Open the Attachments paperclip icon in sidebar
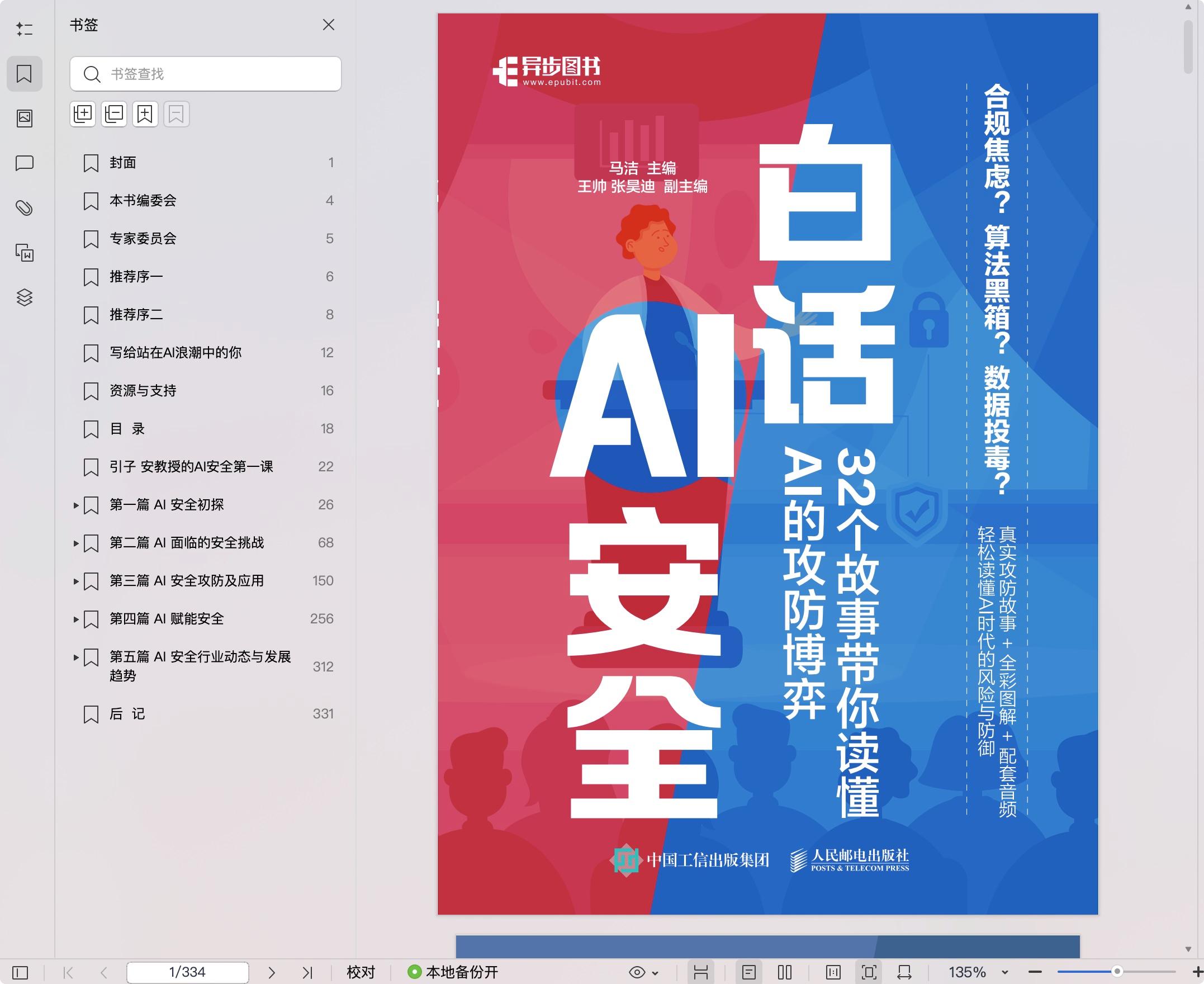This screenshot has height=984, width=1204. coord(25,208)
